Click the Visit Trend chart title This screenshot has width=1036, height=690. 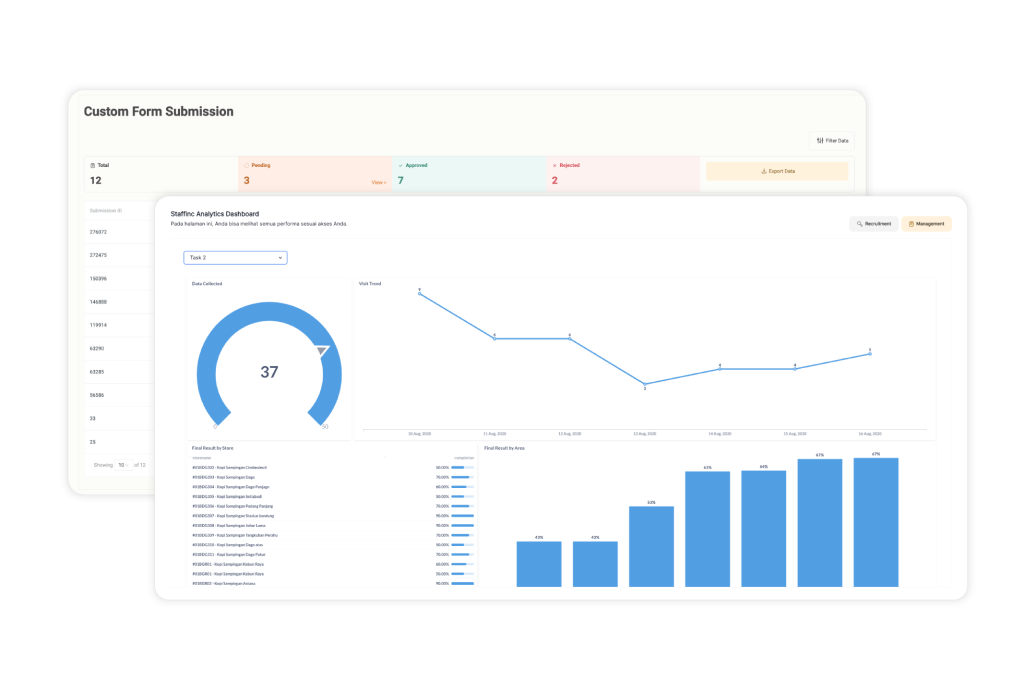370,284
